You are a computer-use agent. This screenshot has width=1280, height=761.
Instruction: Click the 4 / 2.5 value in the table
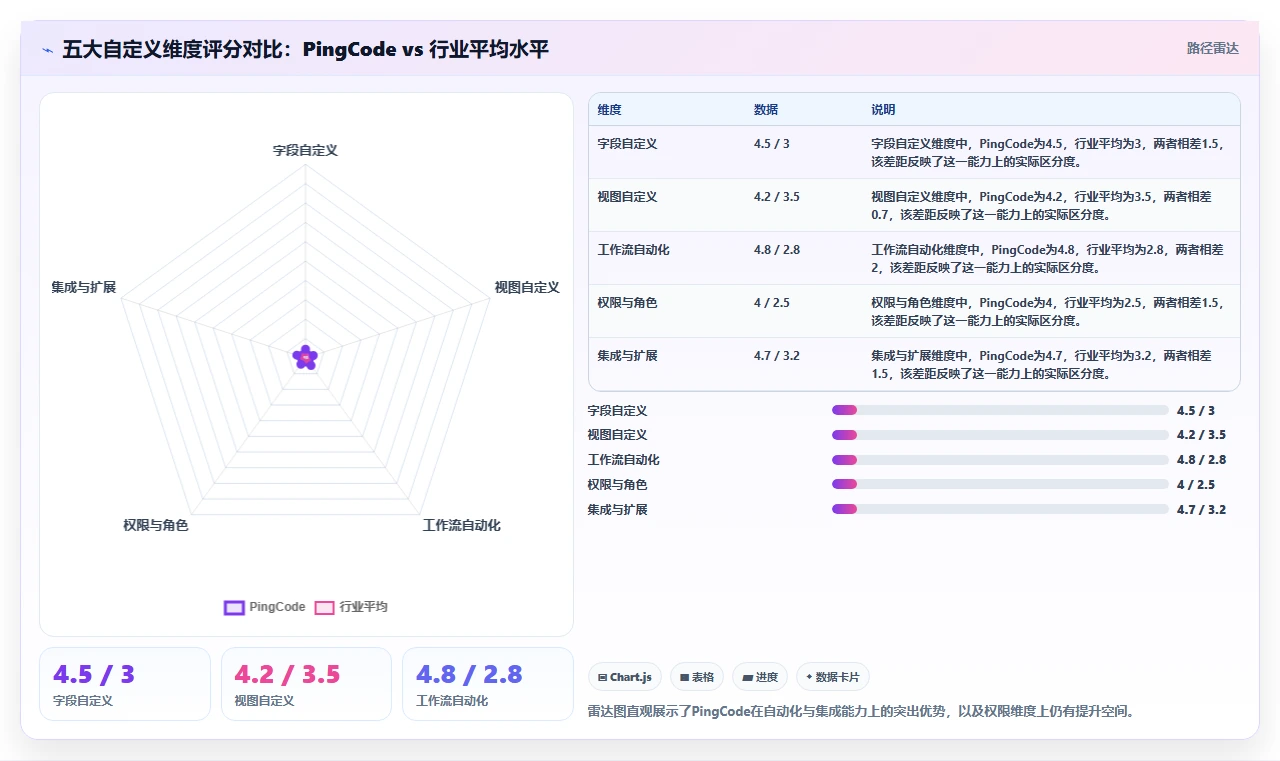[x=772, y=303]
